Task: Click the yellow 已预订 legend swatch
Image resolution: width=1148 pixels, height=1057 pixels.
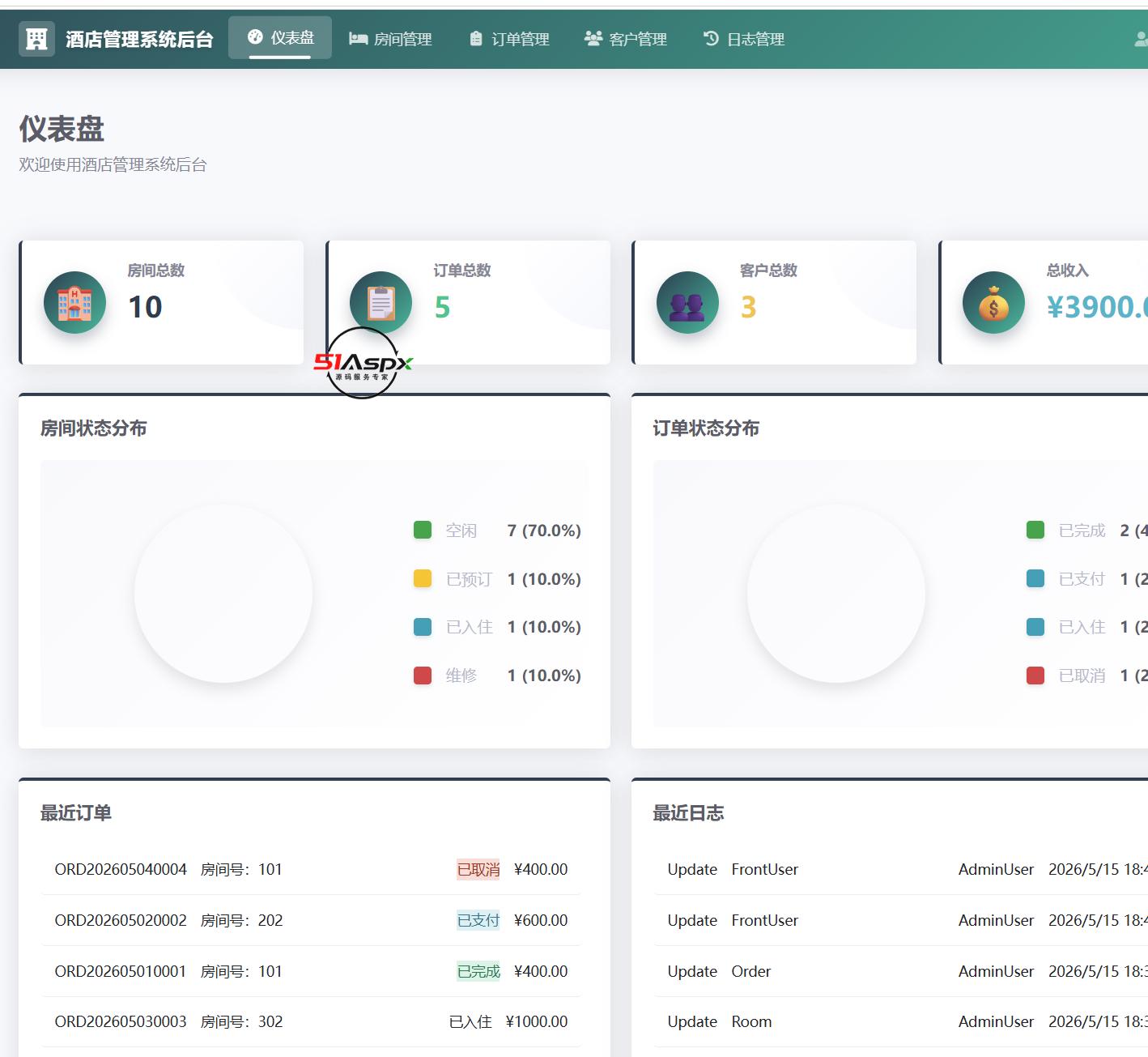Action: pos(423,579)
